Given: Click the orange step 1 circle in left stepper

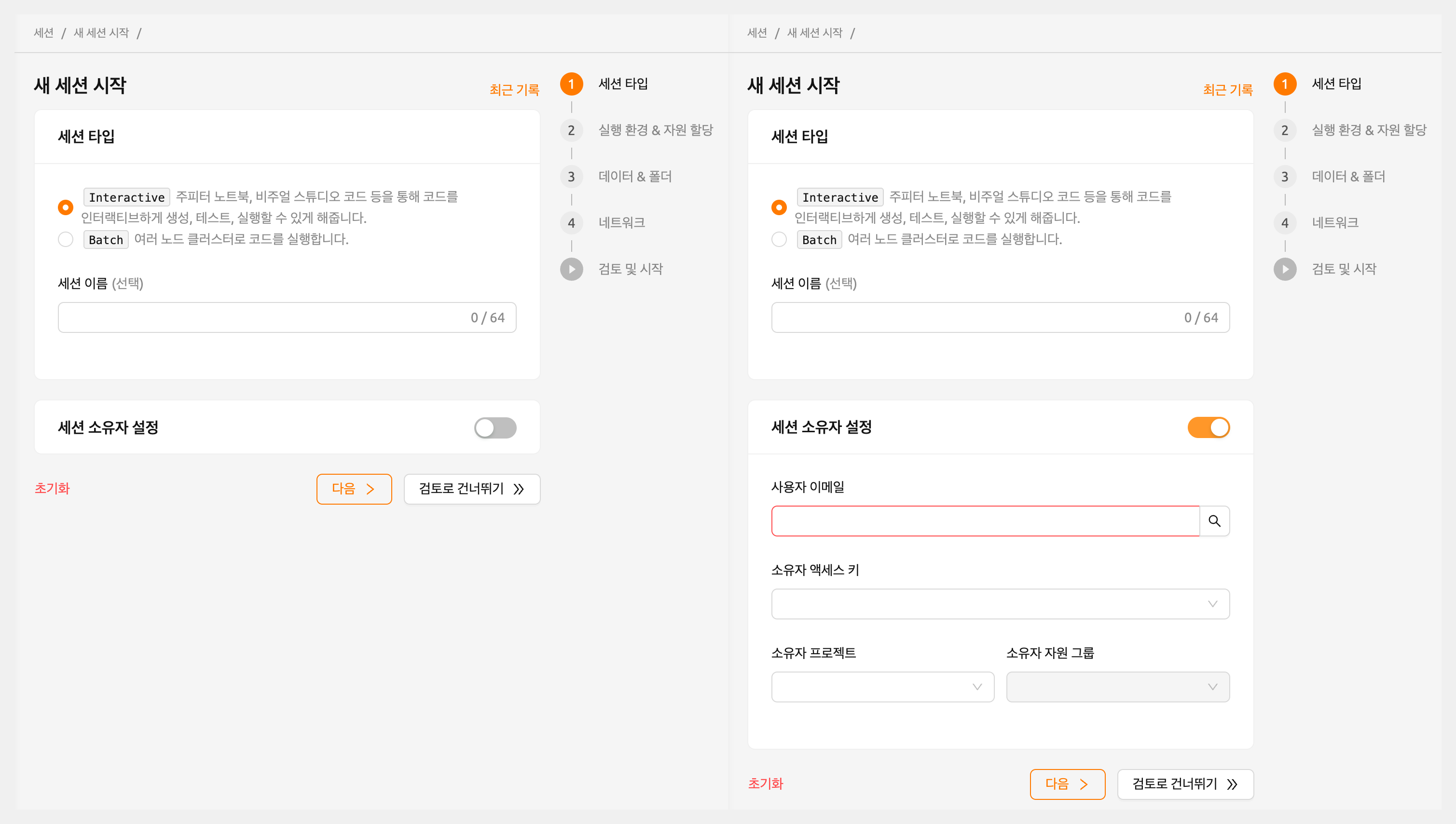Looking at the screenshot, I should pyautogui.click(x=572, y=84).
